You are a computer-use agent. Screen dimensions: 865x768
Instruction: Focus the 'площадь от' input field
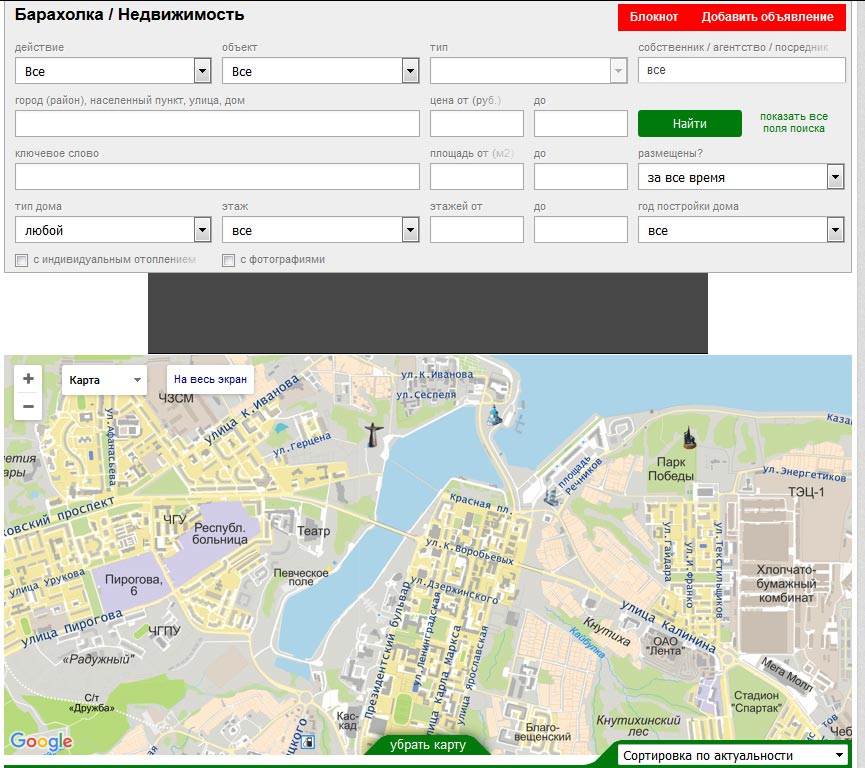[477, 177]
